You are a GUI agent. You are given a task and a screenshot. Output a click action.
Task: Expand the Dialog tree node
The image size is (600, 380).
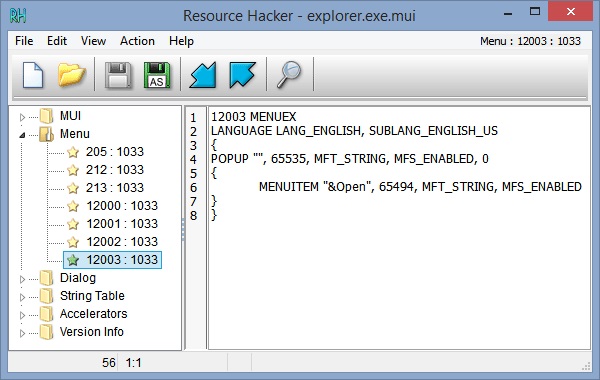[22, 279]
